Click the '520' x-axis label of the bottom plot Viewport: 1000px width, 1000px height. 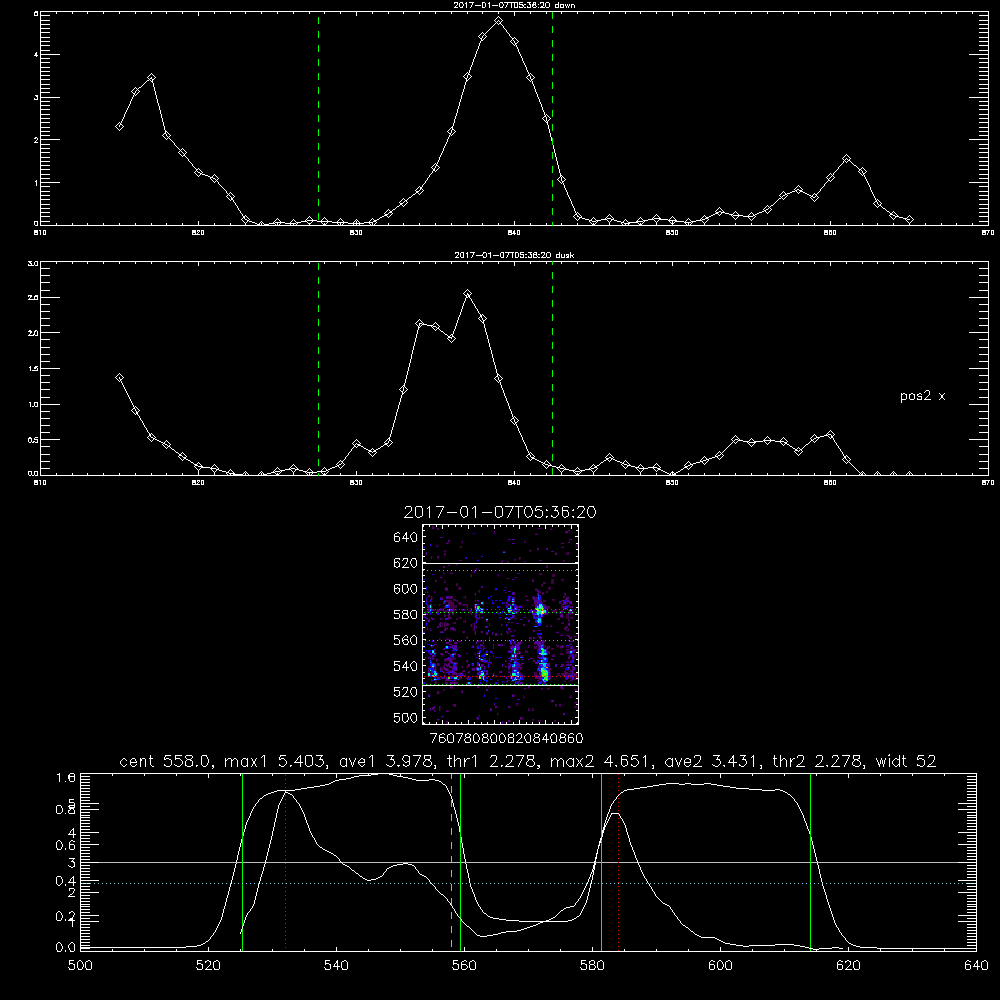(209, 966)
